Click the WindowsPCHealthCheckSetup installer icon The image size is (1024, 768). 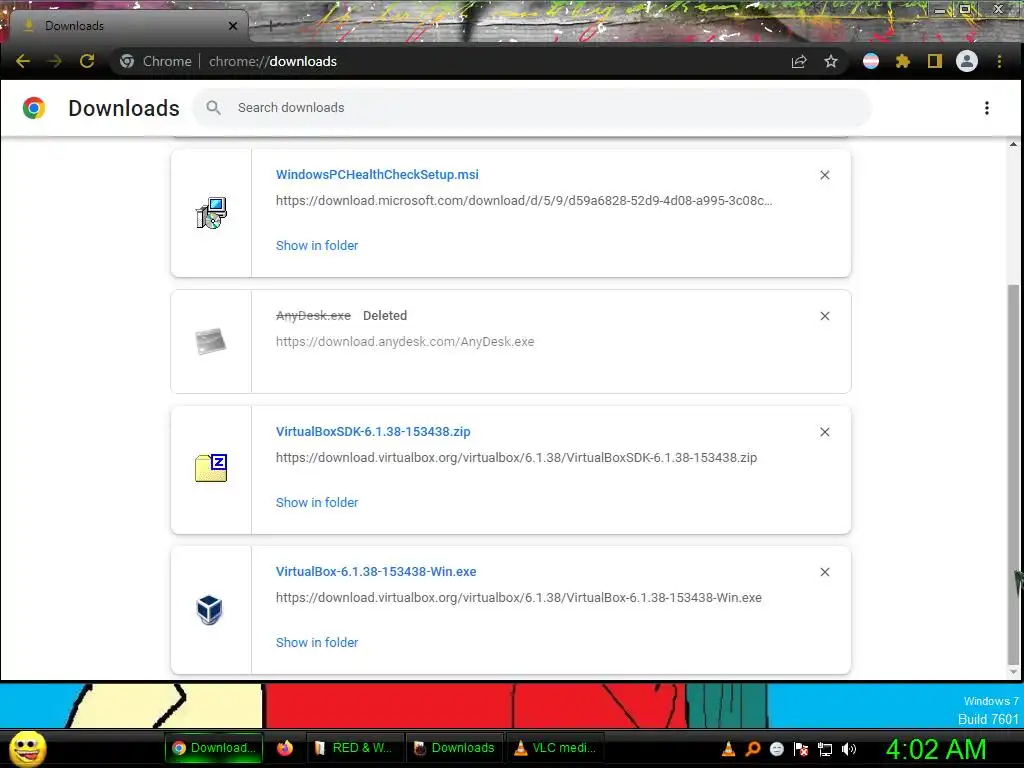[x=211, y=213]
